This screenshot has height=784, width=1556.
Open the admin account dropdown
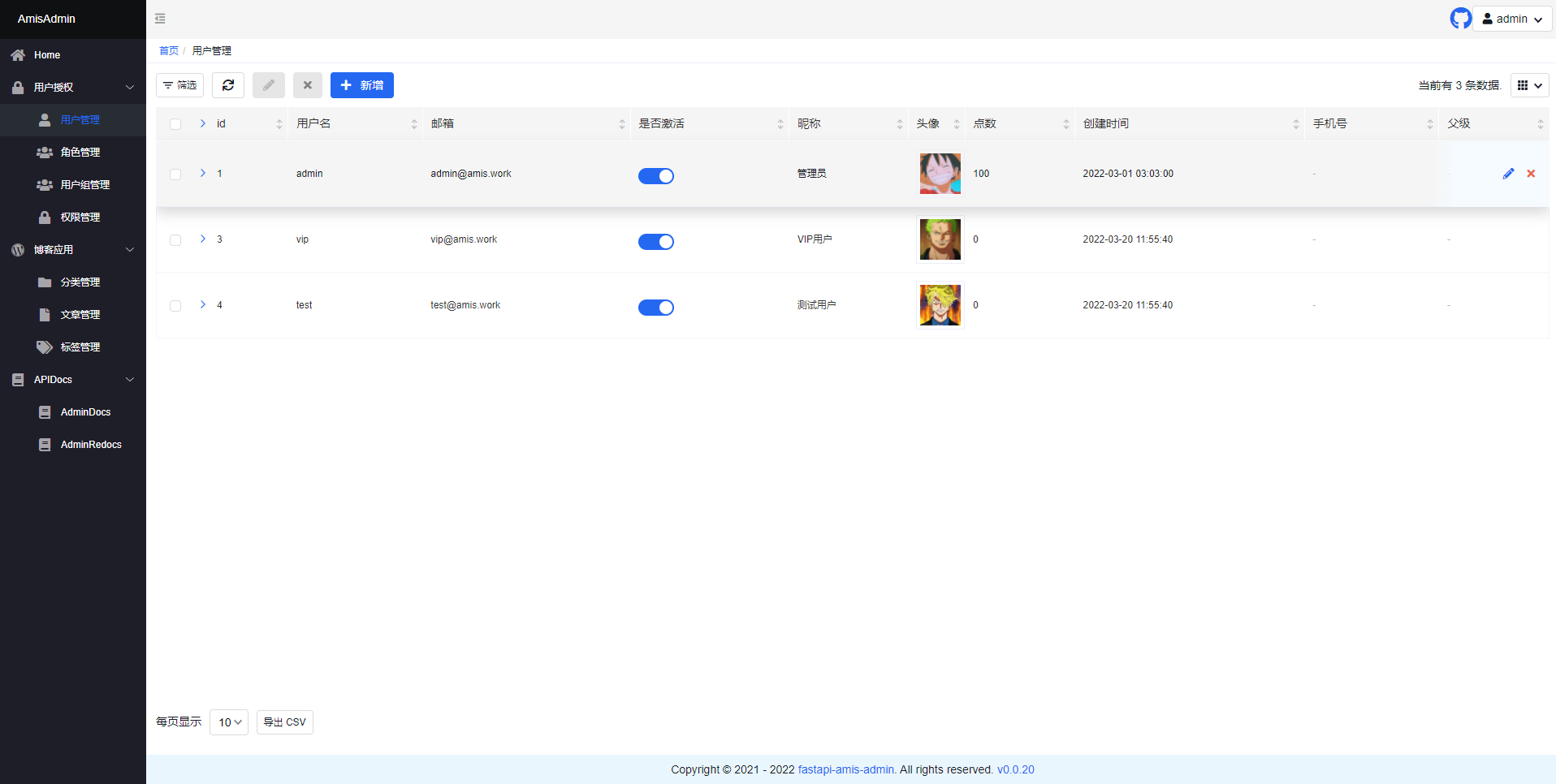[x=1512, y=19]
